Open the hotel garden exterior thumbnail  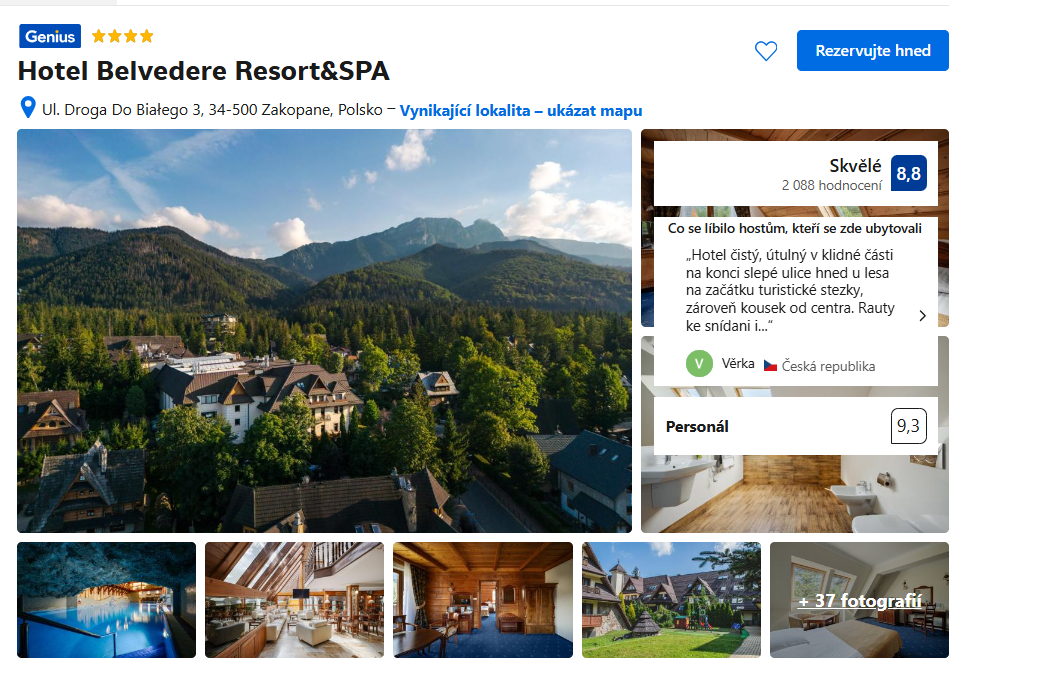click(x=671, y=600)
